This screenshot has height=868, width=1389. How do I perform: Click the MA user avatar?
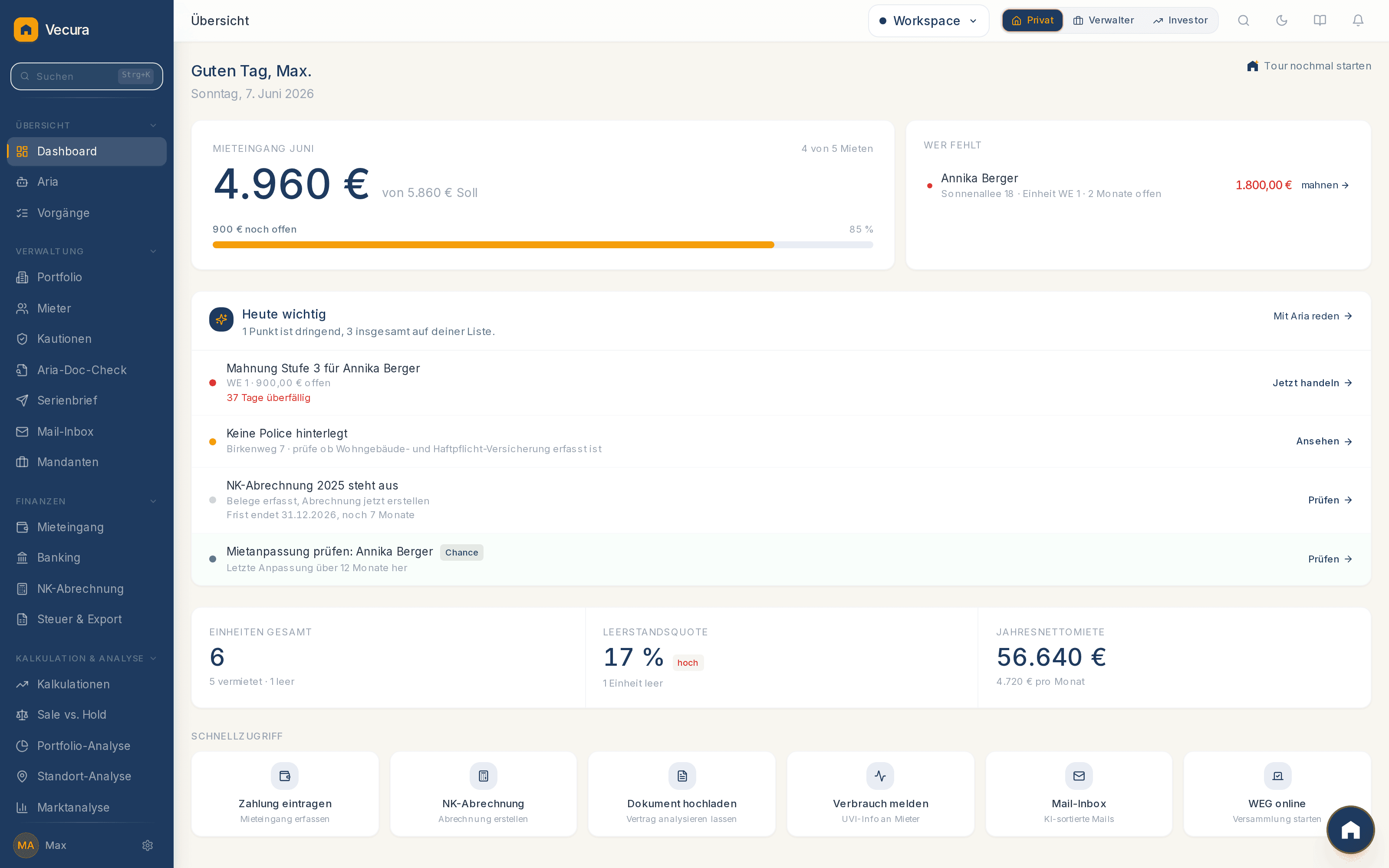(26, 845)
